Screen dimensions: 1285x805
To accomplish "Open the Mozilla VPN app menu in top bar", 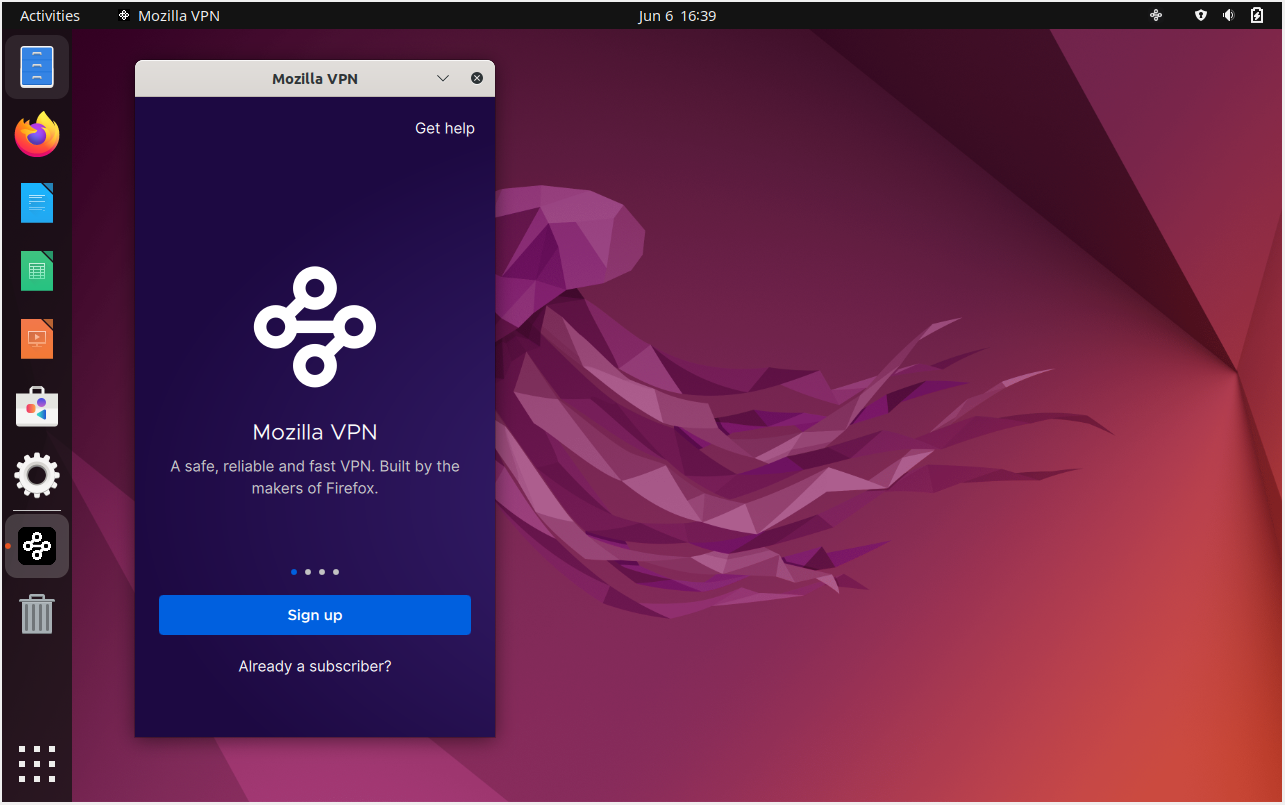I will coord(169,15).
